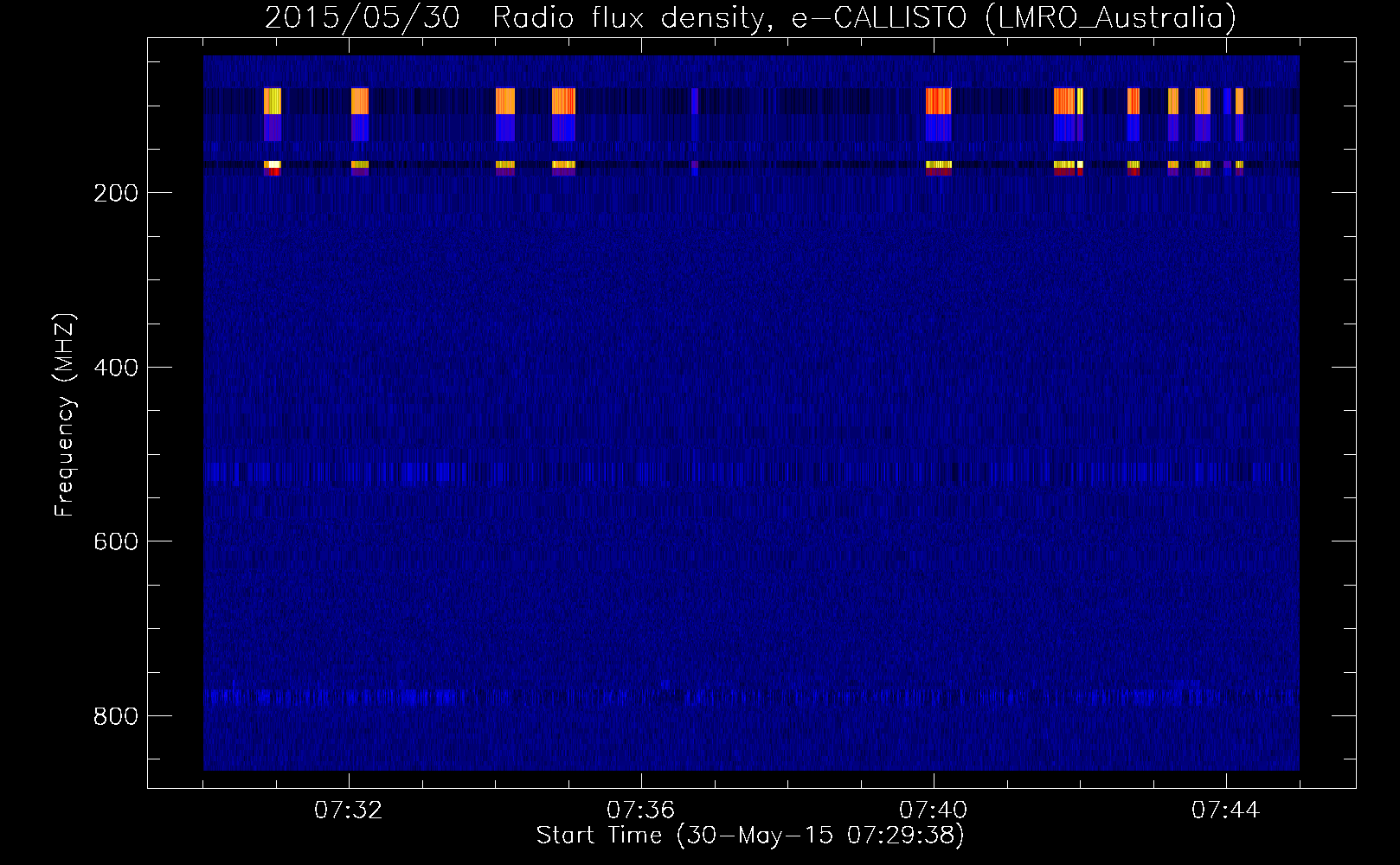Click the 200 frequency tick label

[x=116, y=193]
